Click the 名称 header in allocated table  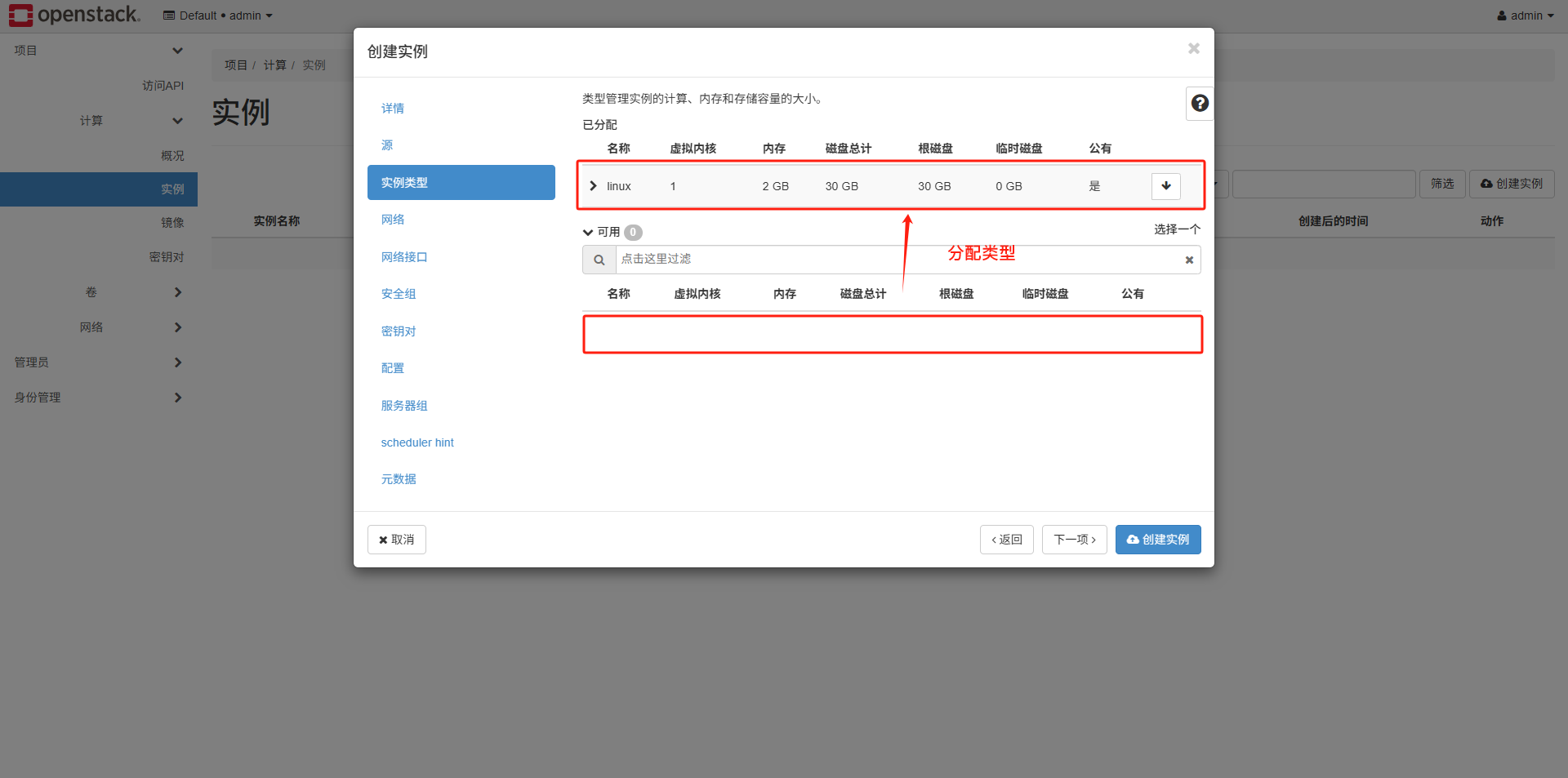pyautogui.click(x=619, y=149)
